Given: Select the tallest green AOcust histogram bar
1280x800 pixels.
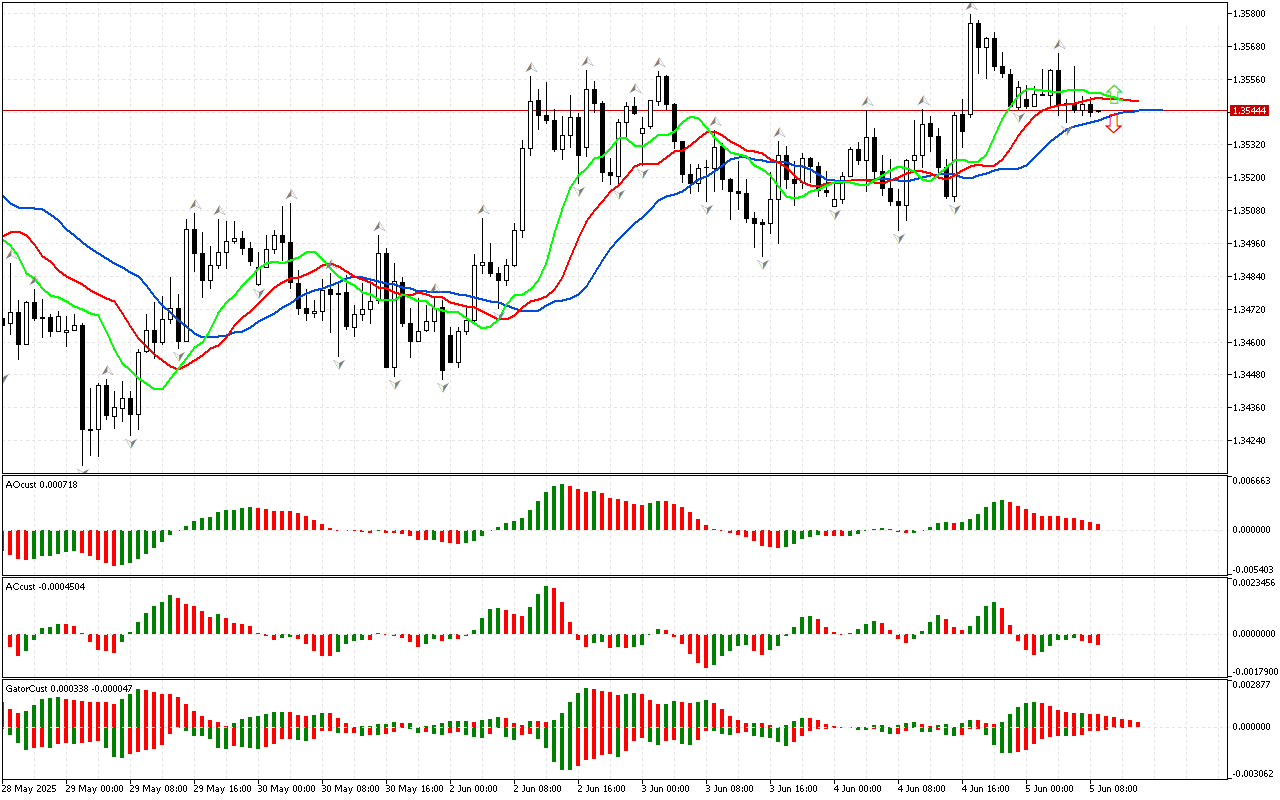Looking at the screenshot, I should coord(561,507).
